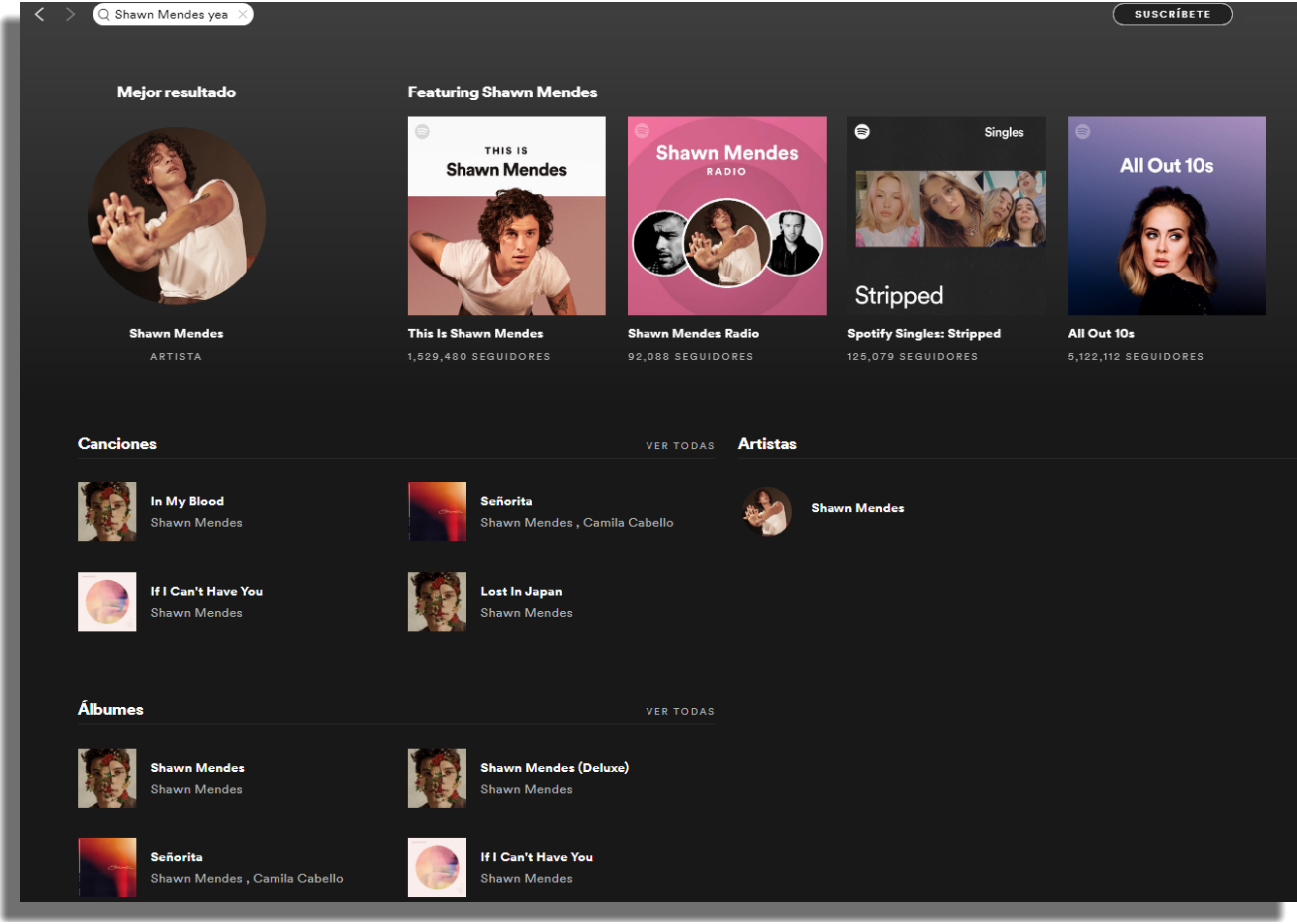Screen dimensions: 1297x924
Task: Click artist name under Lost In Japan
Action: pyautogui.click(x=526, y=613)
